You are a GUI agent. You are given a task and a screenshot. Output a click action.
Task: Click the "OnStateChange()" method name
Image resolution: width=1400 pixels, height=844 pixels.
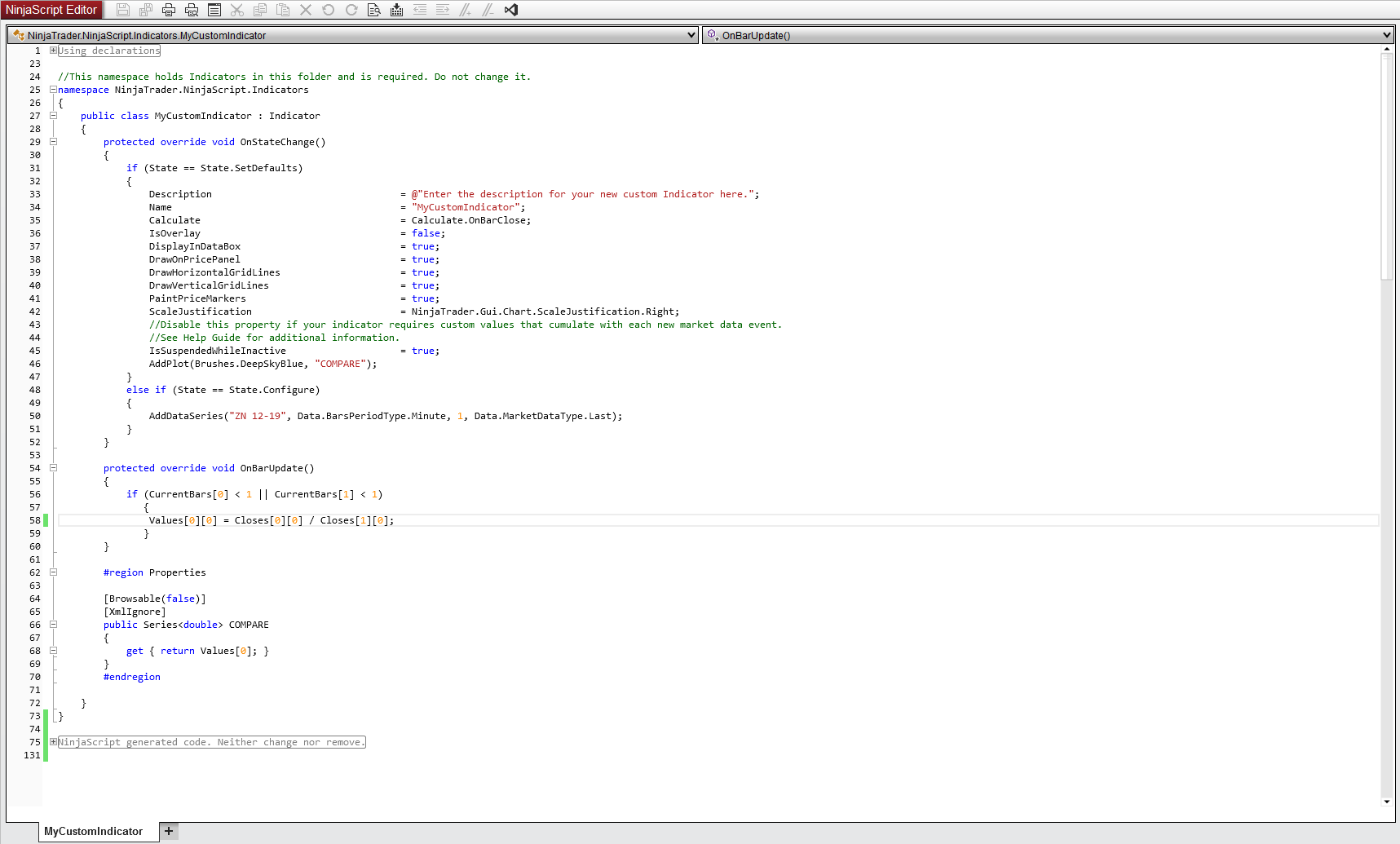pos(283,142)
